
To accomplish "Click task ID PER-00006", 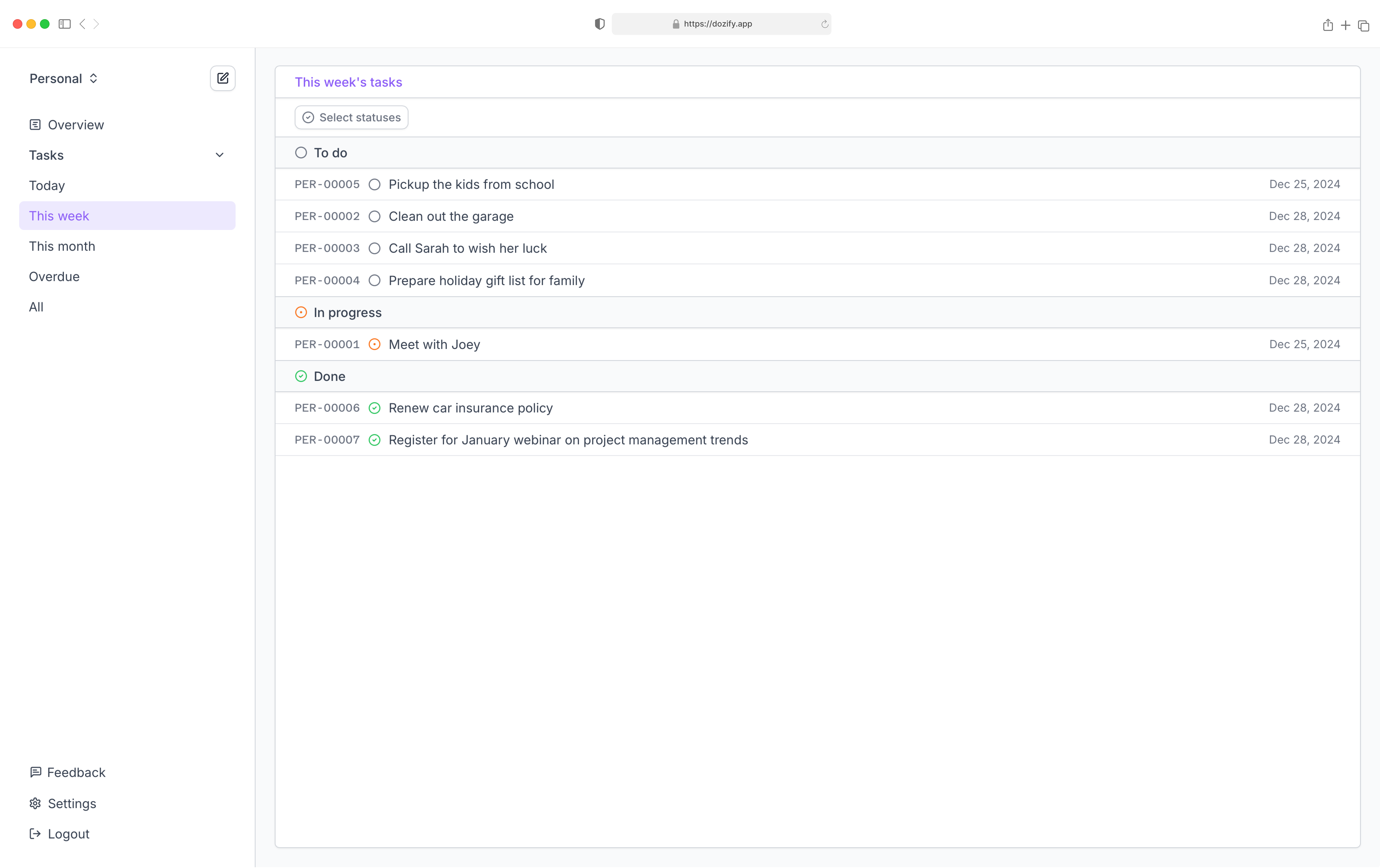I will click(x=327, y=407).
